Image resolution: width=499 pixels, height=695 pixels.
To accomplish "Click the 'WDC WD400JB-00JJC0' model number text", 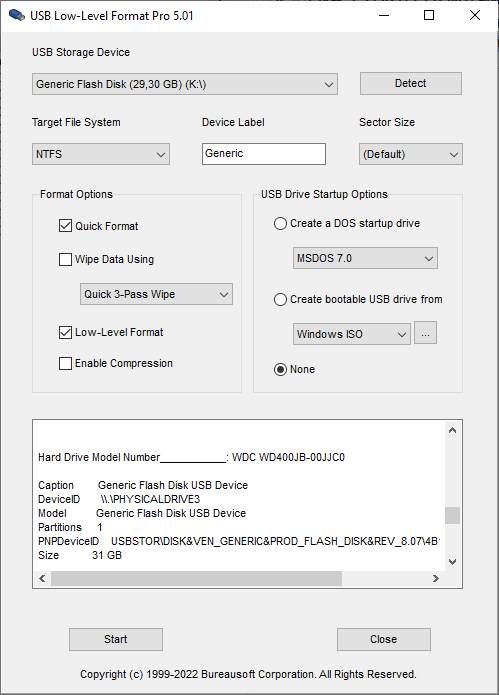I will pyautogui.click(x=288, y=457).
